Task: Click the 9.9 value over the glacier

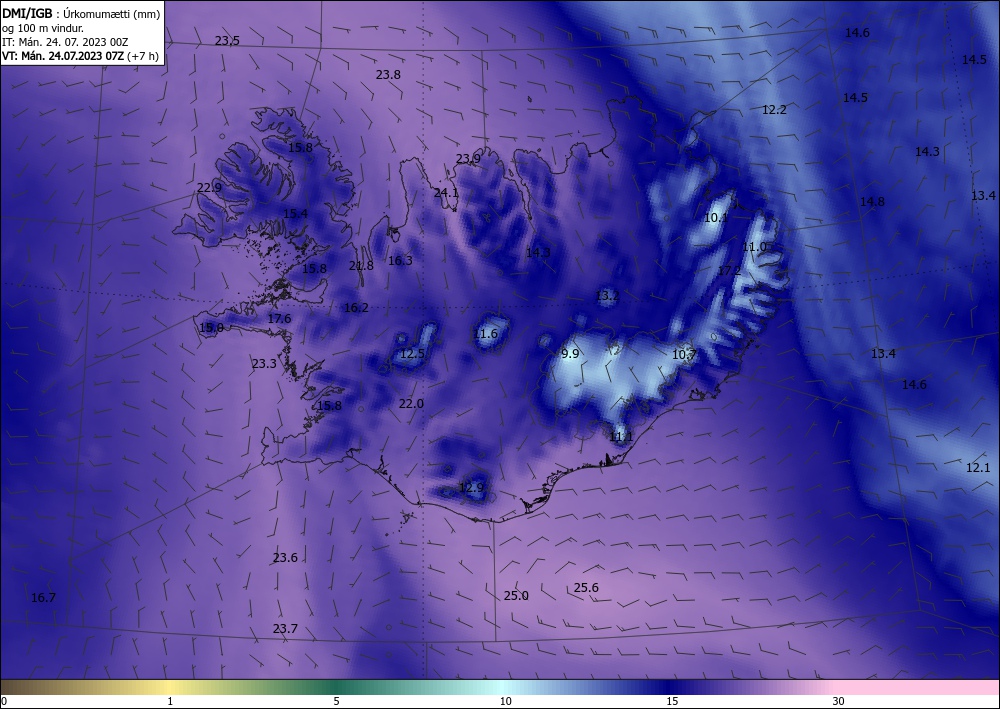Action: 570,354
